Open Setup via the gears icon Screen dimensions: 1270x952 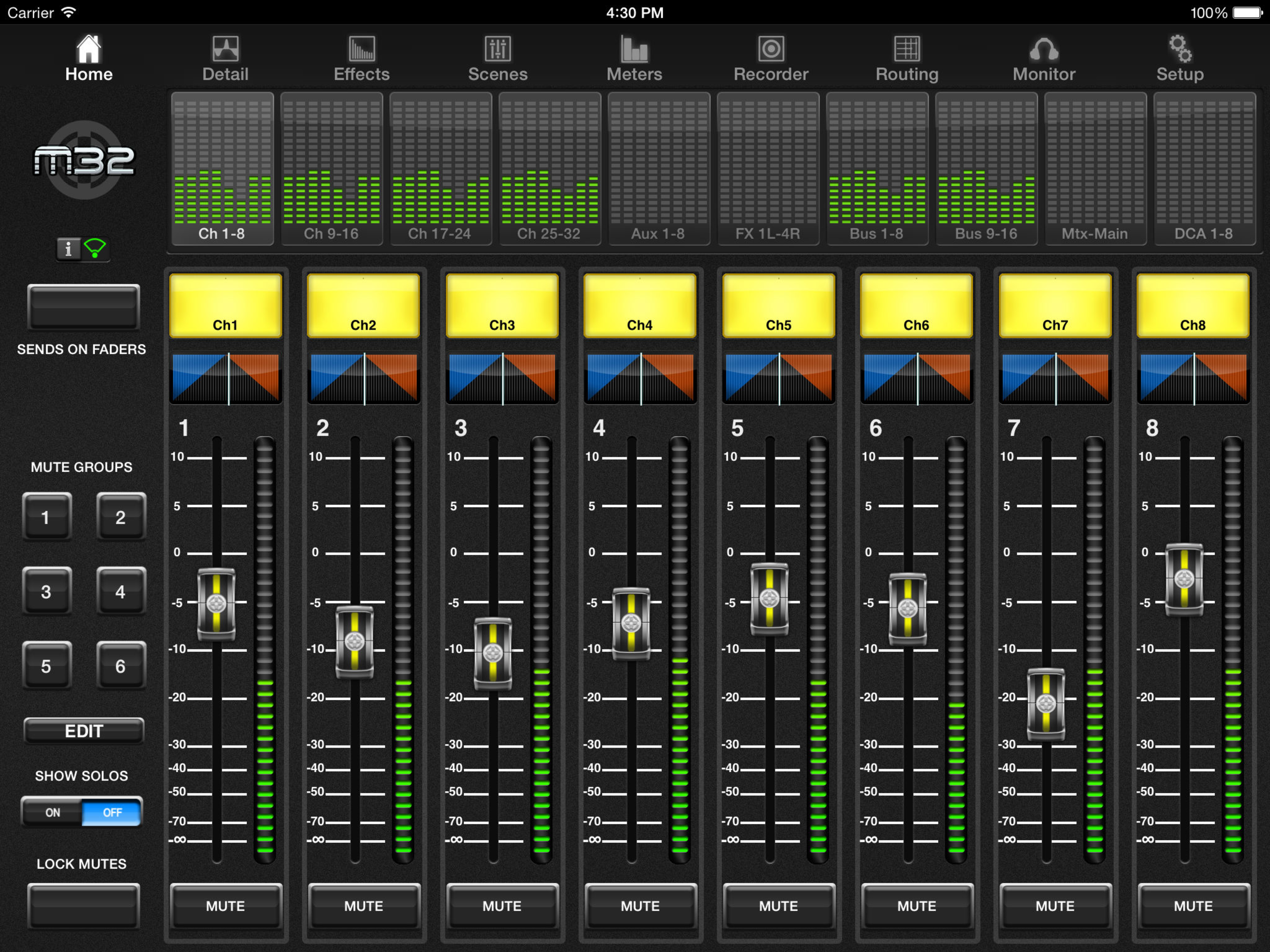click(1180, 50)
